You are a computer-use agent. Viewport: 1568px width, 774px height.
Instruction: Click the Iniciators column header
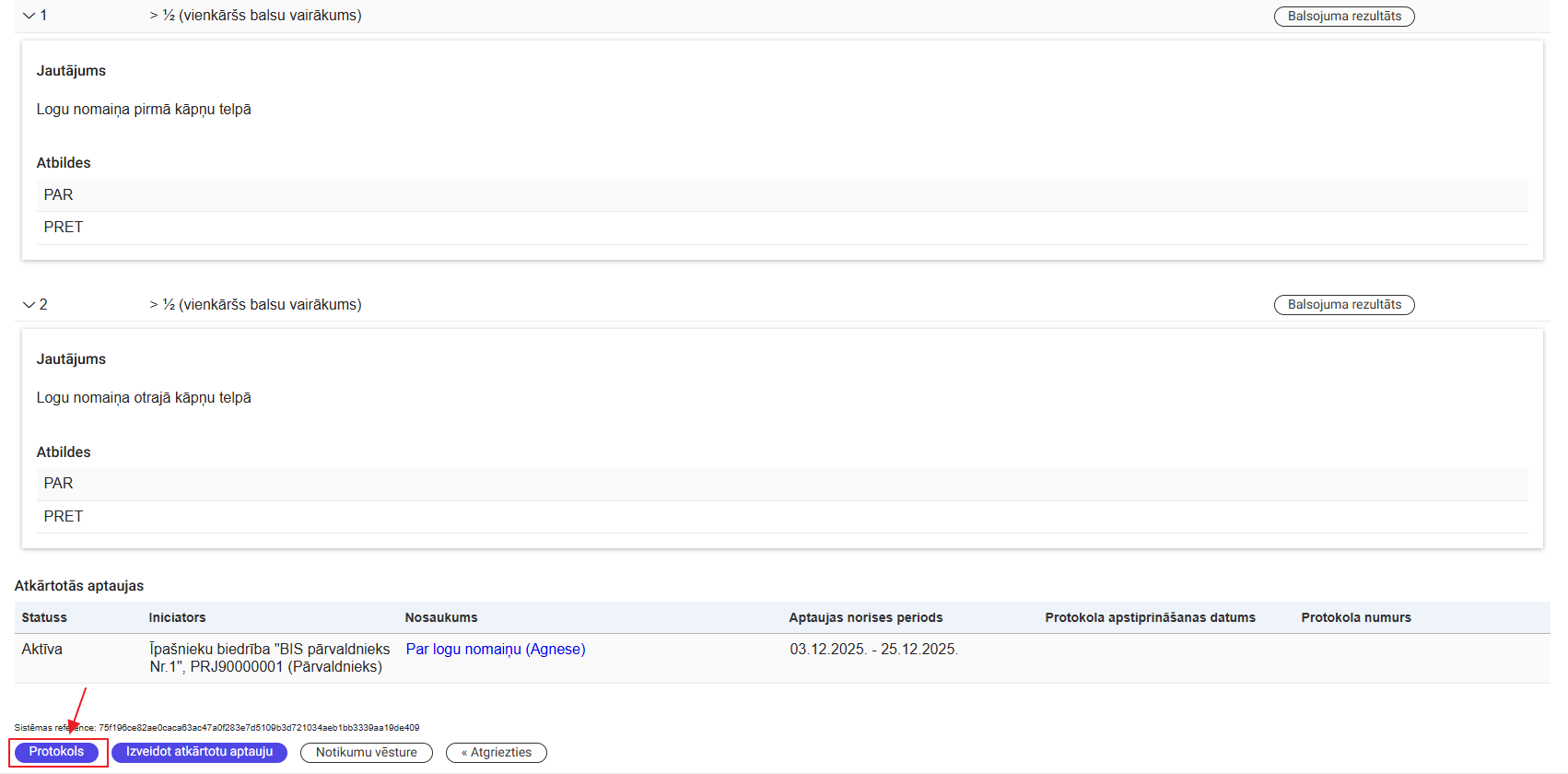177,618
